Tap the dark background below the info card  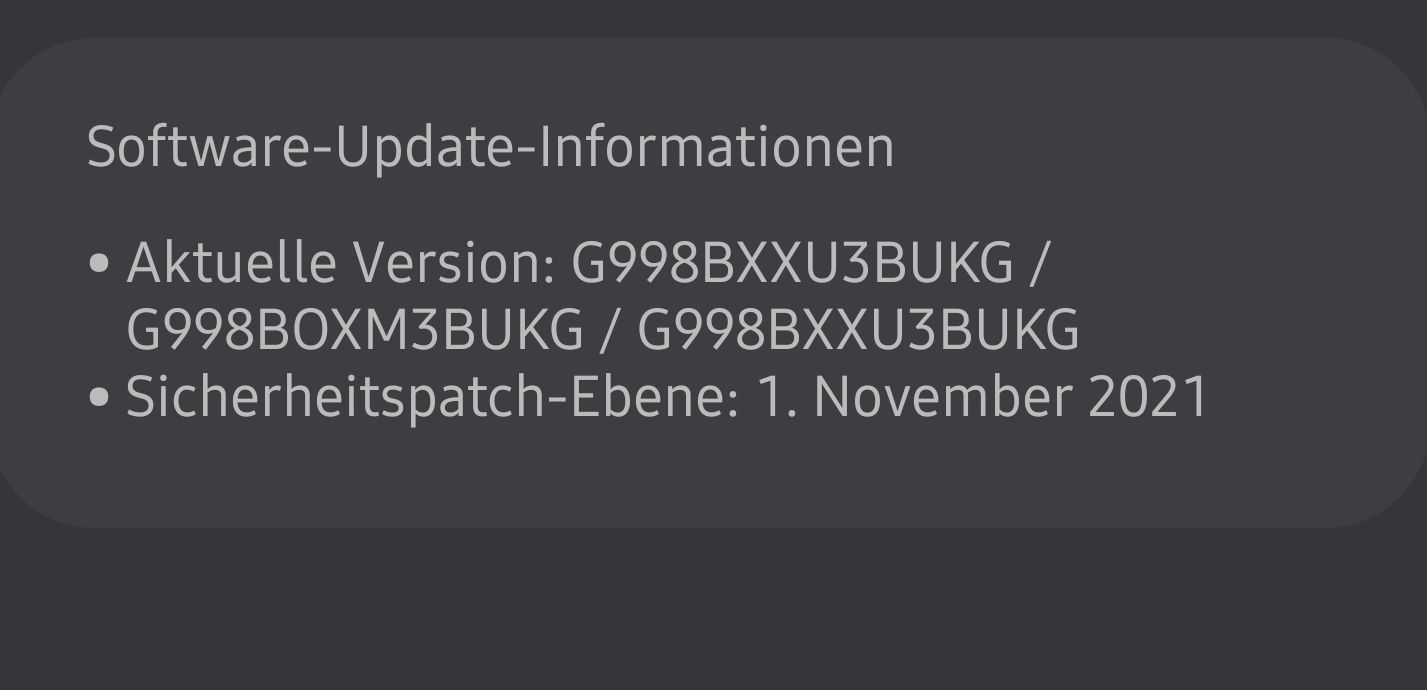[700, 610]
